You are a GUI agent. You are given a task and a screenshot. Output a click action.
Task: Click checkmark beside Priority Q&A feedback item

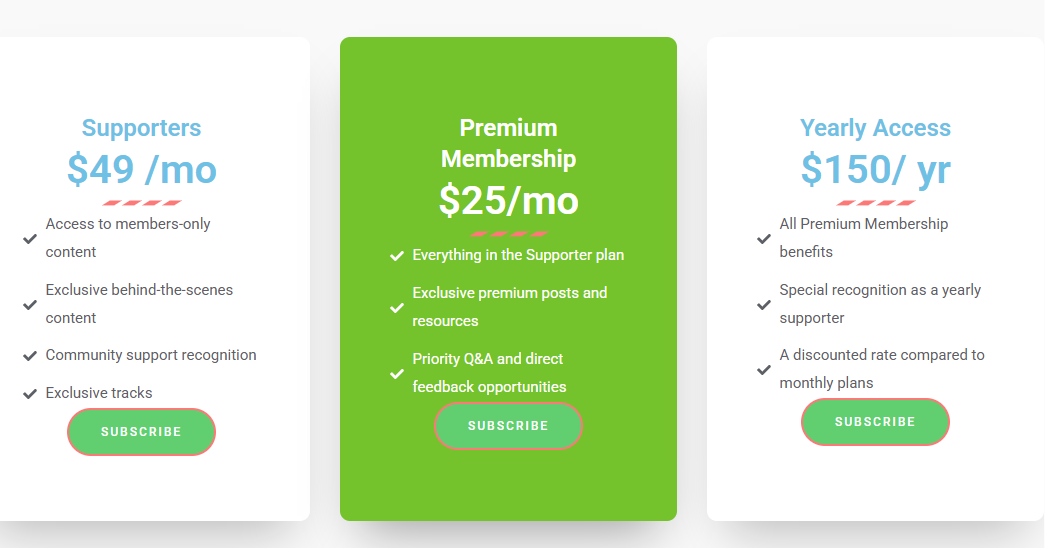[397, 373]
